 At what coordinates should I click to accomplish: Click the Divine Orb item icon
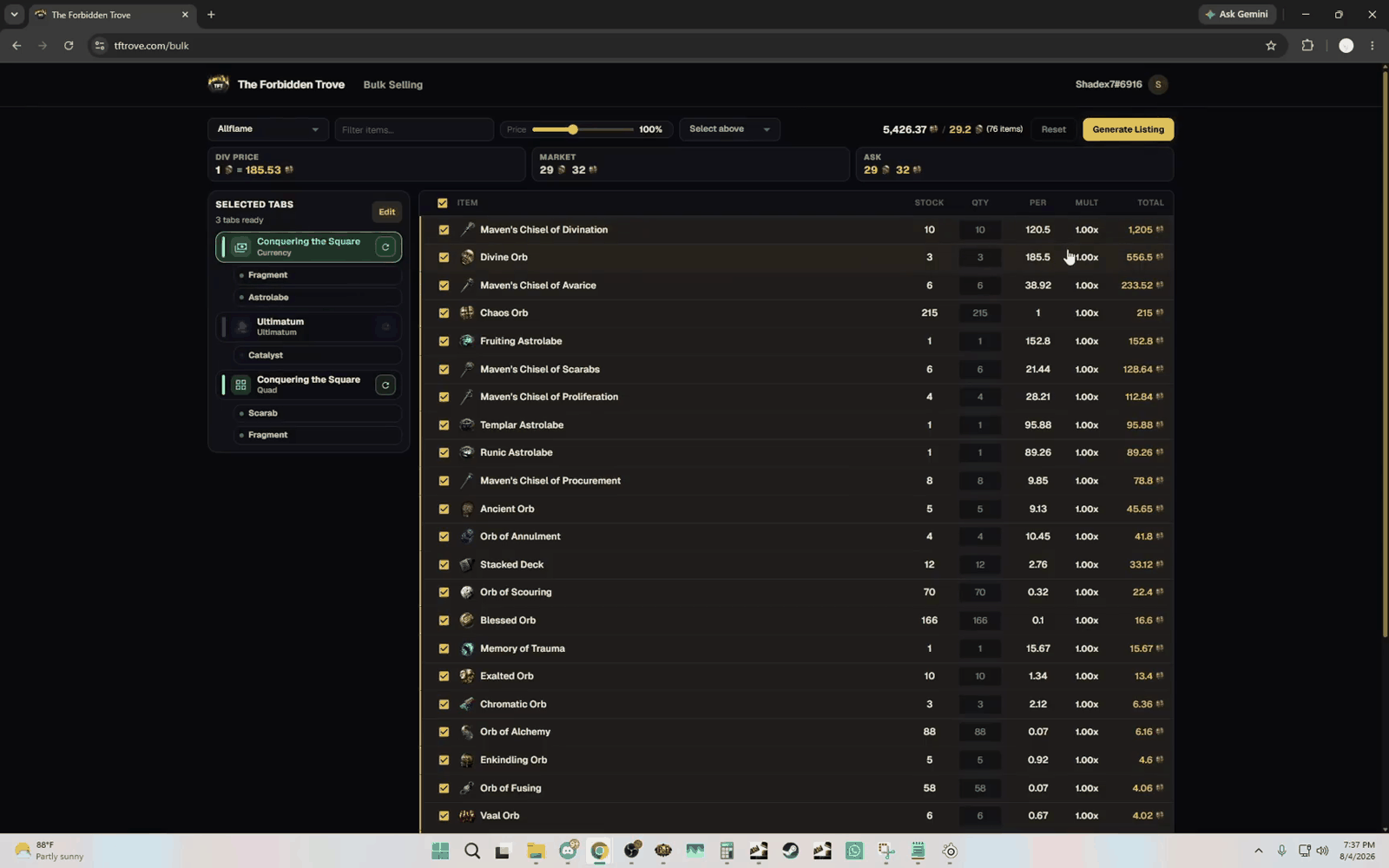click(467, 257)
